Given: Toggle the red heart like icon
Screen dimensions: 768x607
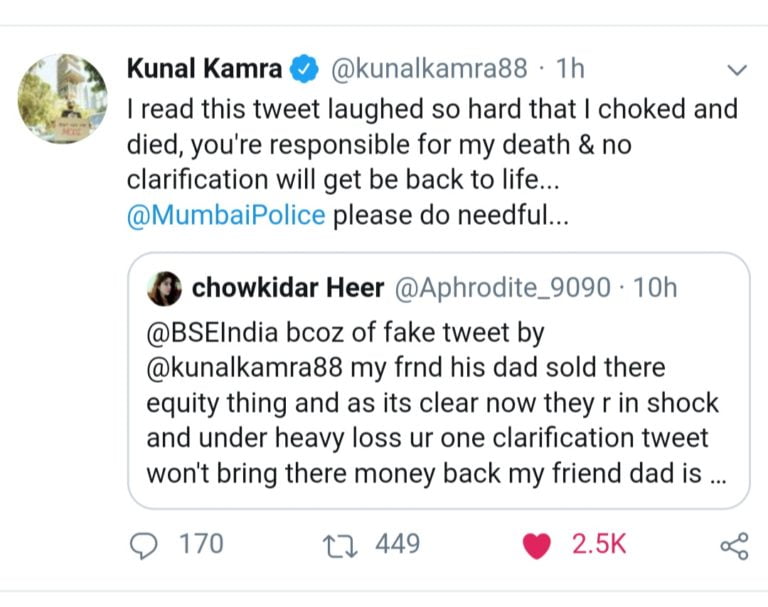Looking at the screenshot, I should pyautogui.click(x=538, y=545).
